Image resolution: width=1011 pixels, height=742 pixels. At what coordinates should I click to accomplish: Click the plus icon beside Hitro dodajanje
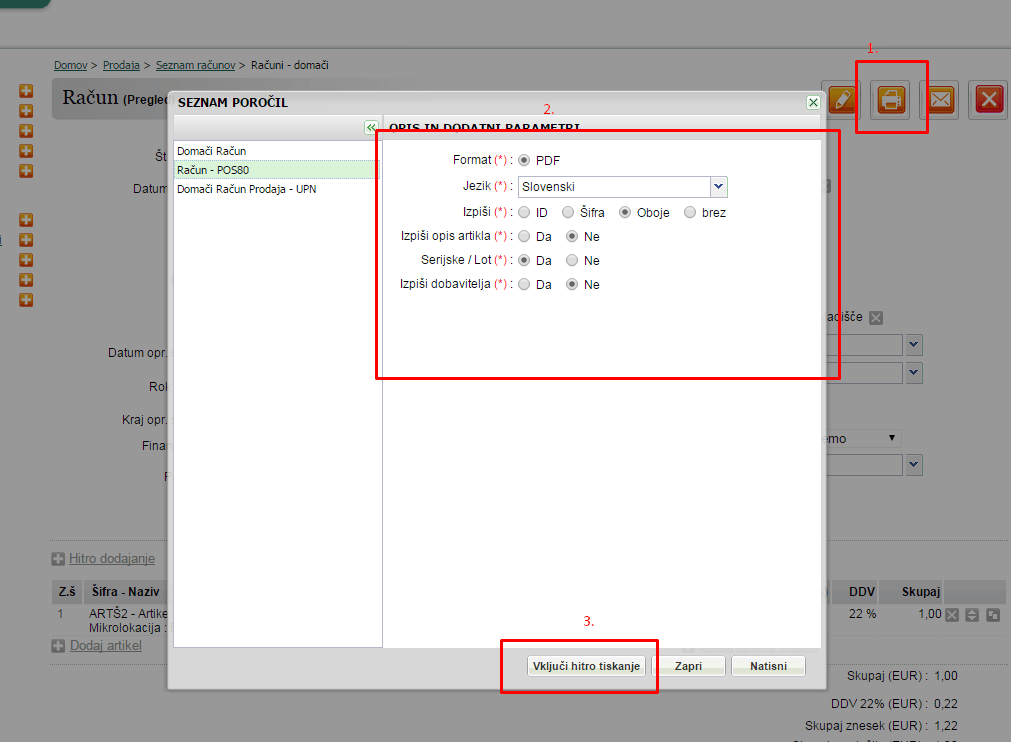pos(58,559)
